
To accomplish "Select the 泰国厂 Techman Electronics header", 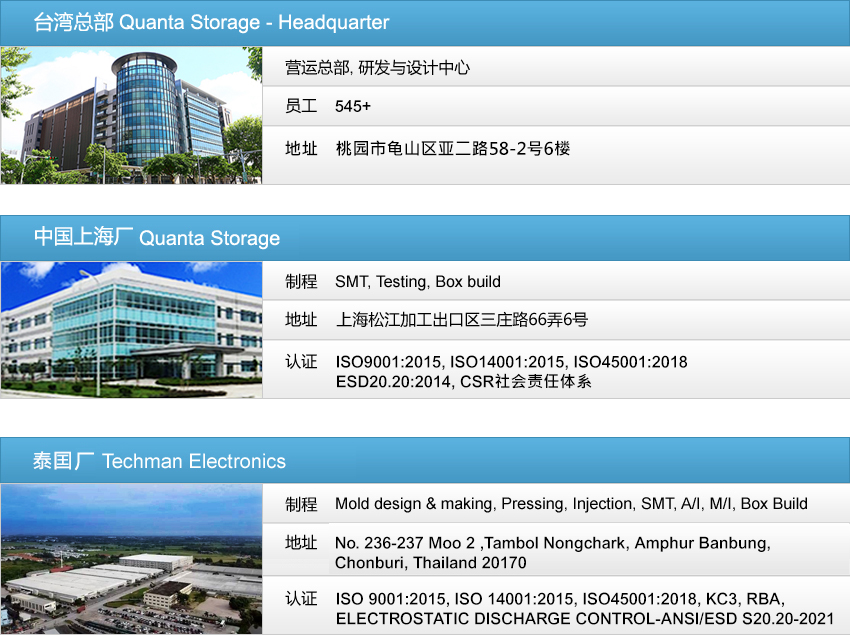I will point(159,461).
